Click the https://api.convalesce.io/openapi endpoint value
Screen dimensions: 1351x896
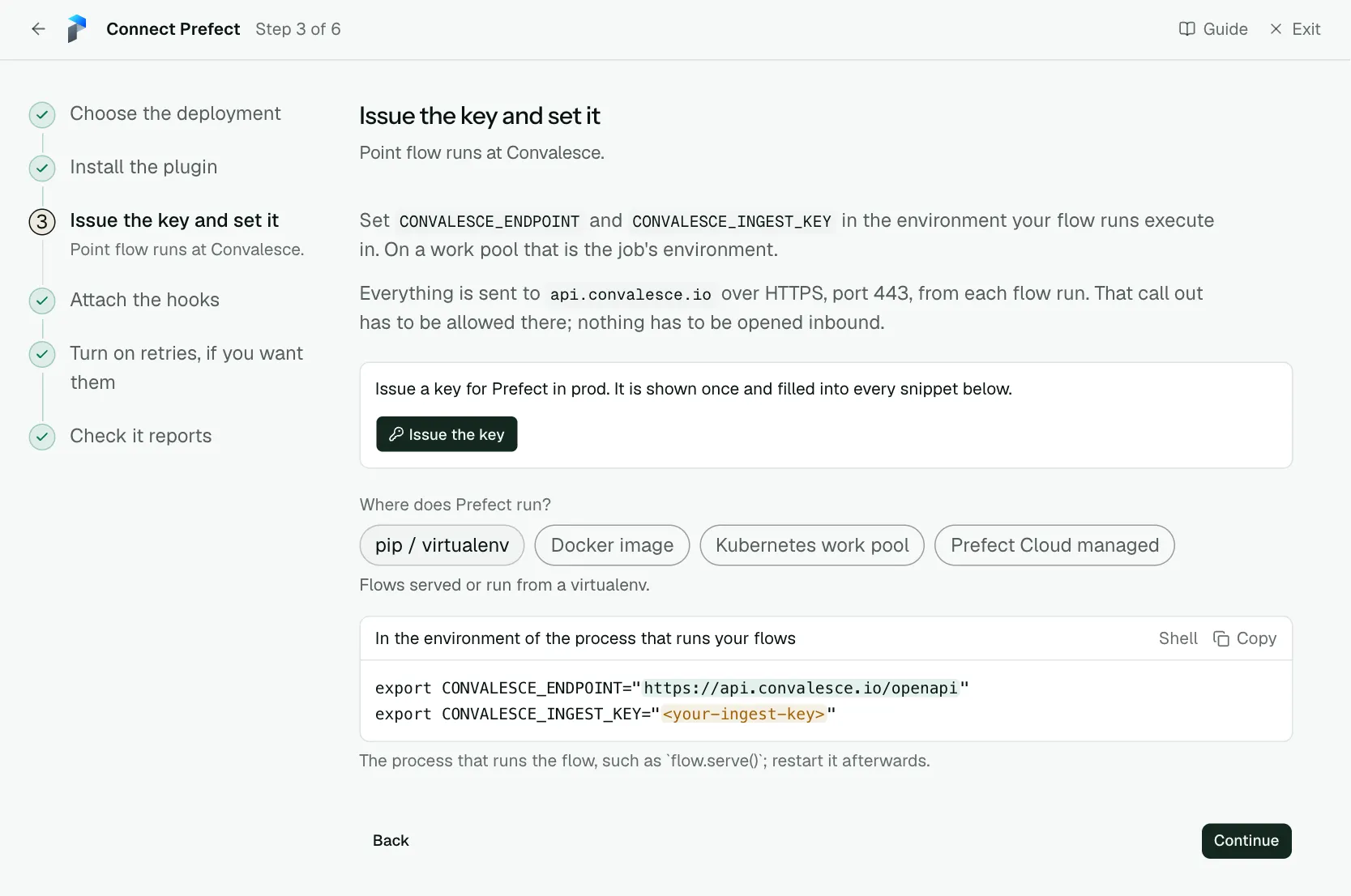pos(801,688)
